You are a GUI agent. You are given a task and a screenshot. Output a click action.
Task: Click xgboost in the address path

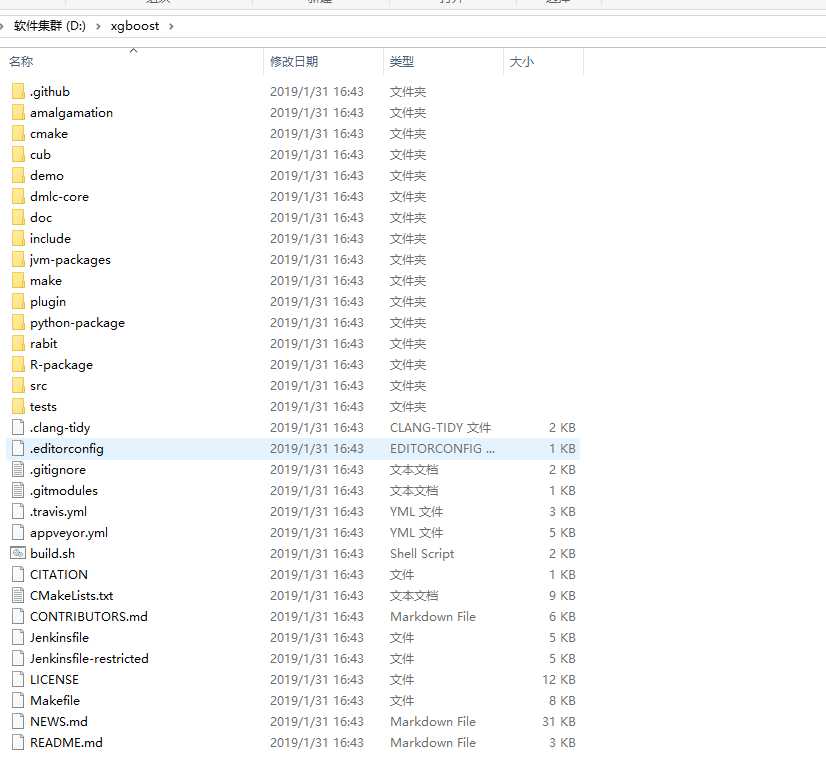[135, 26]
